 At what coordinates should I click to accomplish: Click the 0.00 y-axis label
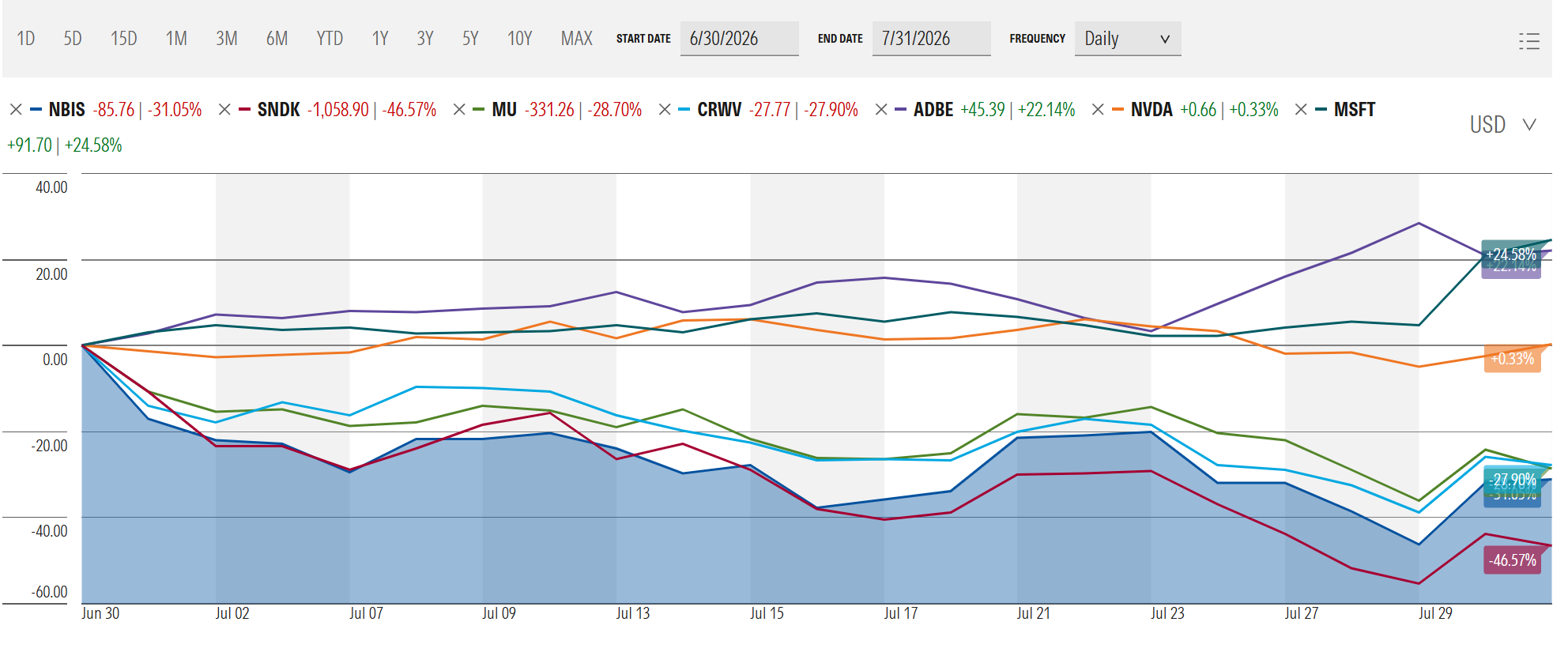coord(55,360)
